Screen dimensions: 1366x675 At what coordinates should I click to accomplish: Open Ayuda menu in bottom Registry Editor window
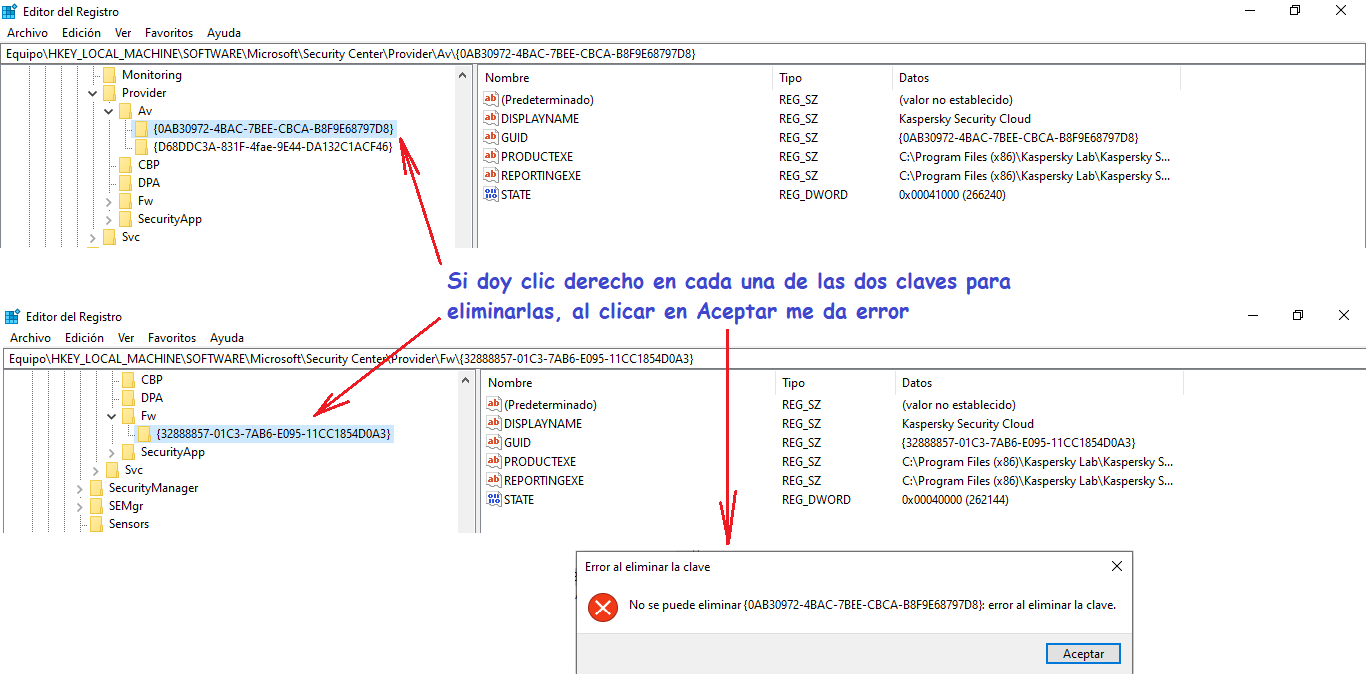pyautogui.click(x=227, y=338)
